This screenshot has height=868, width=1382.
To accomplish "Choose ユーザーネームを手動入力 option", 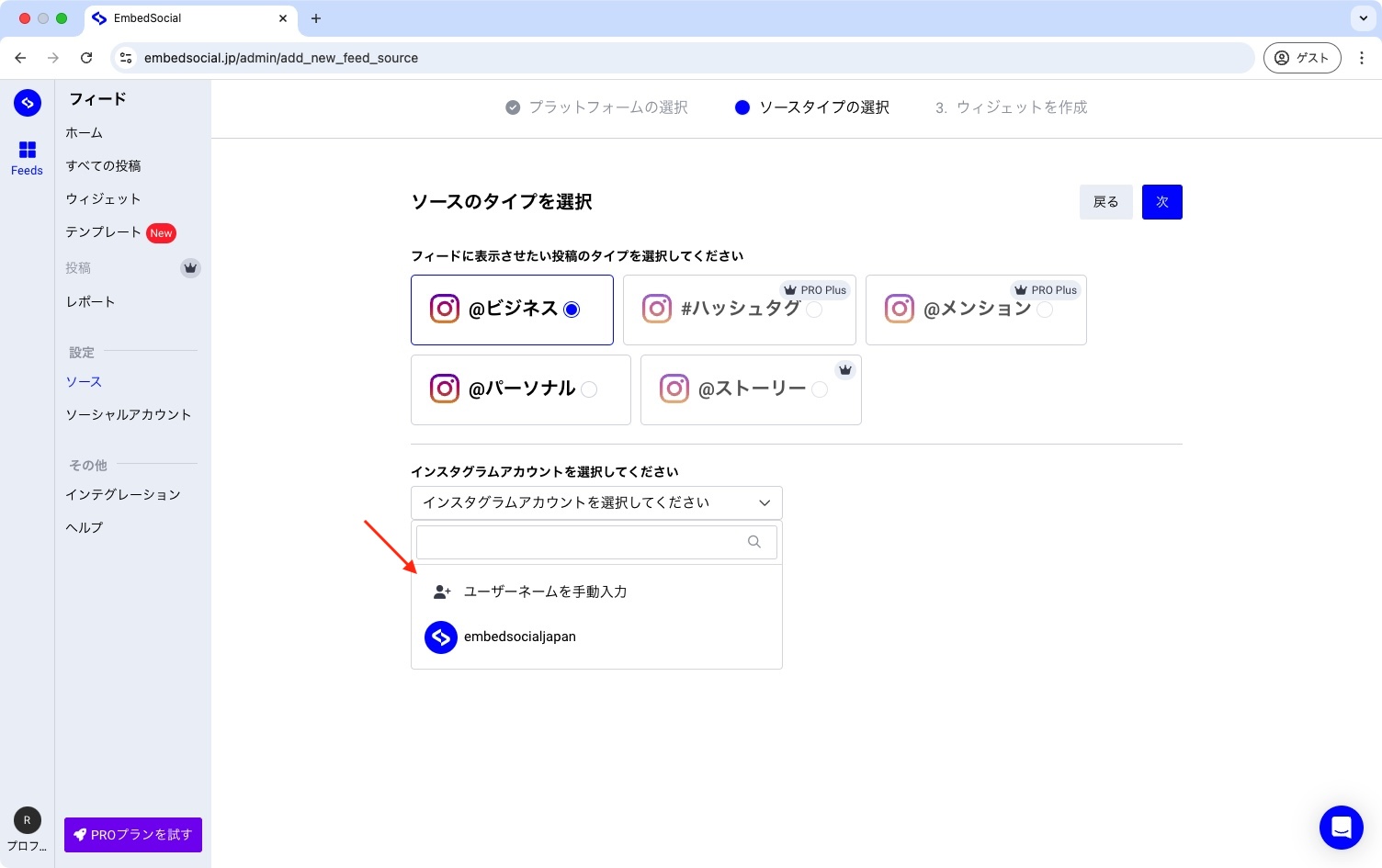I will point(596,592).
